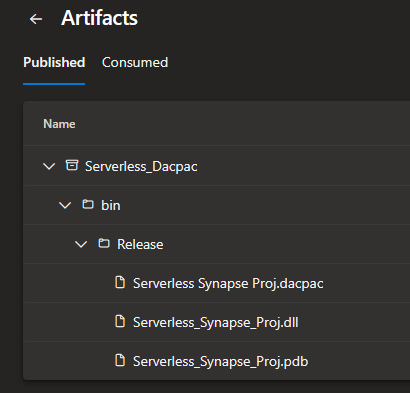Go back using the left arrow icon
The image size is (410, 393).
tap(36, 19)
